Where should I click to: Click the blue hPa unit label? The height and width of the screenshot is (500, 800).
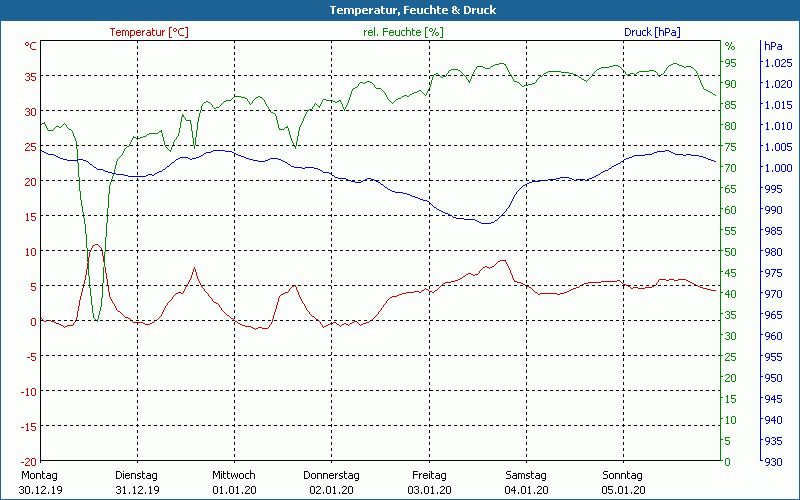click(773, 46)
